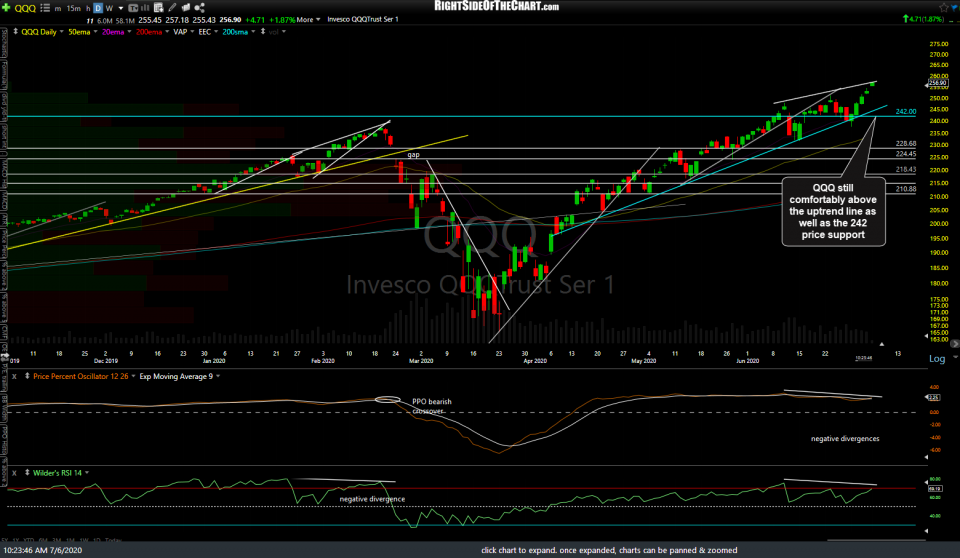Click the 242.00 support level label
Screen dimensions: 960x558
click(906, 111)
